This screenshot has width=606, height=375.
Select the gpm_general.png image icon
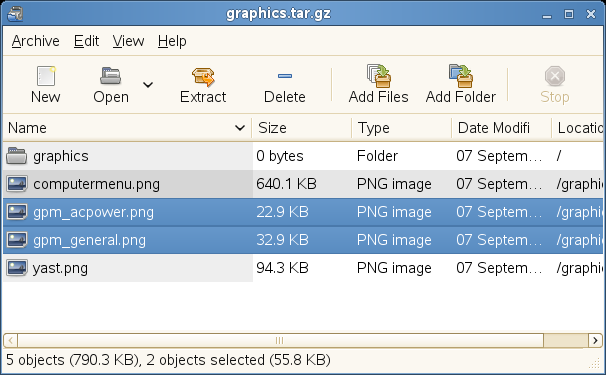(x=17, y=240)
